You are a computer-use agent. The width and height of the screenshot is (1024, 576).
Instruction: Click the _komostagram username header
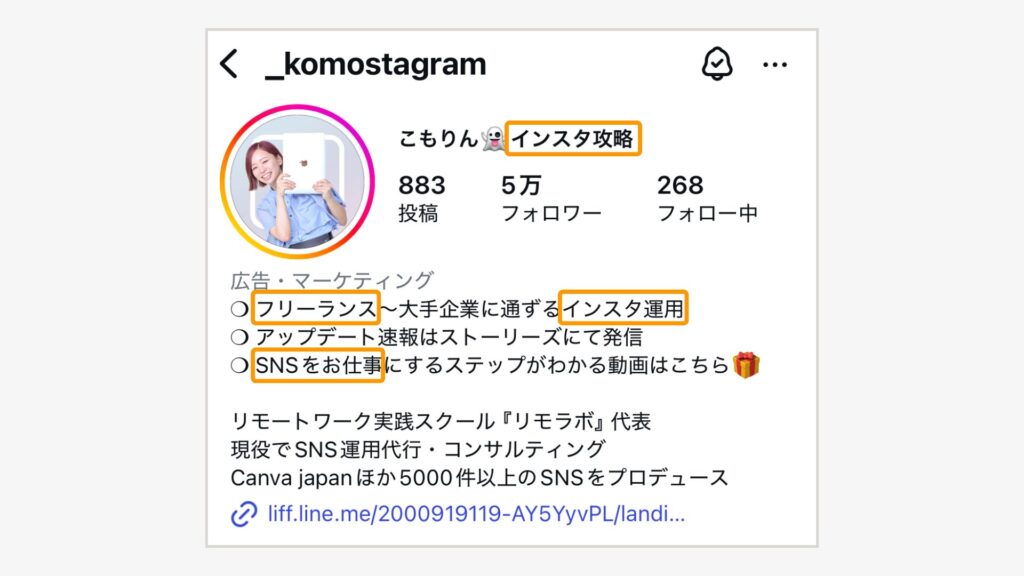[x=376, y=64]
